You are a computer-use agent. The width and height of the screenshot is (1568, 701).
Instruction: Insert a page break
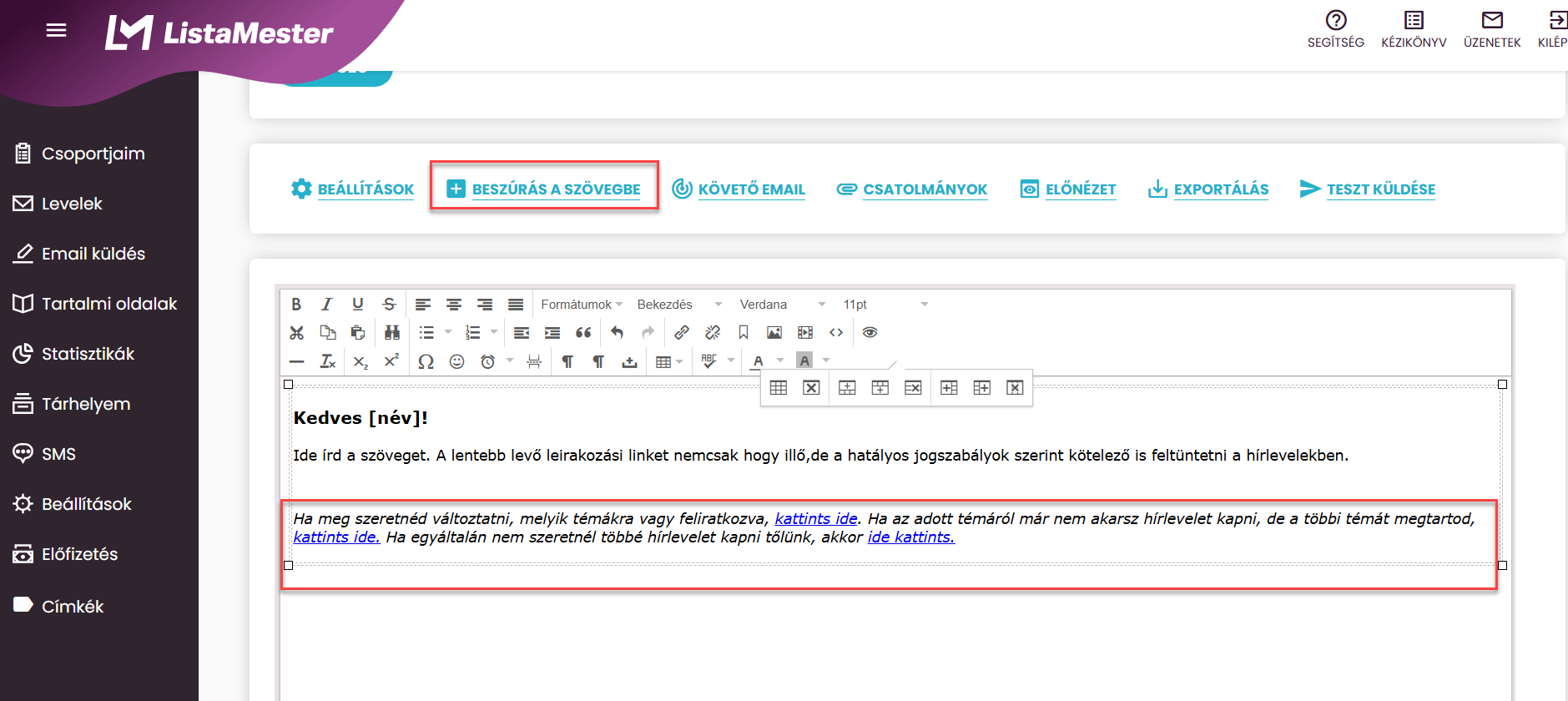(534, 361)
